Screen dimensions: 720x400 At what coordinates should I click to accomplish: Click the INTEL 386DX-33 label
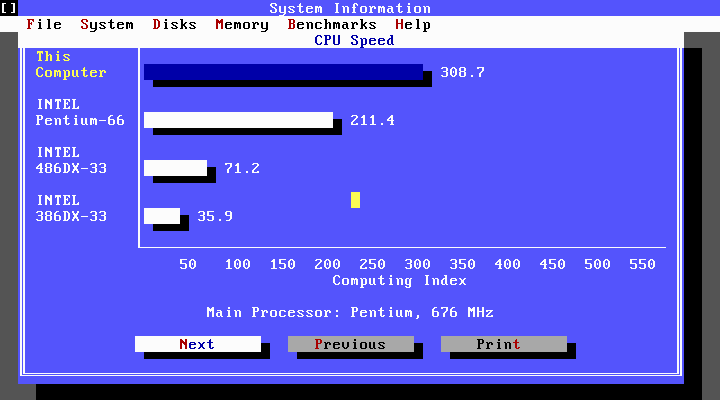tap(71, 208)
